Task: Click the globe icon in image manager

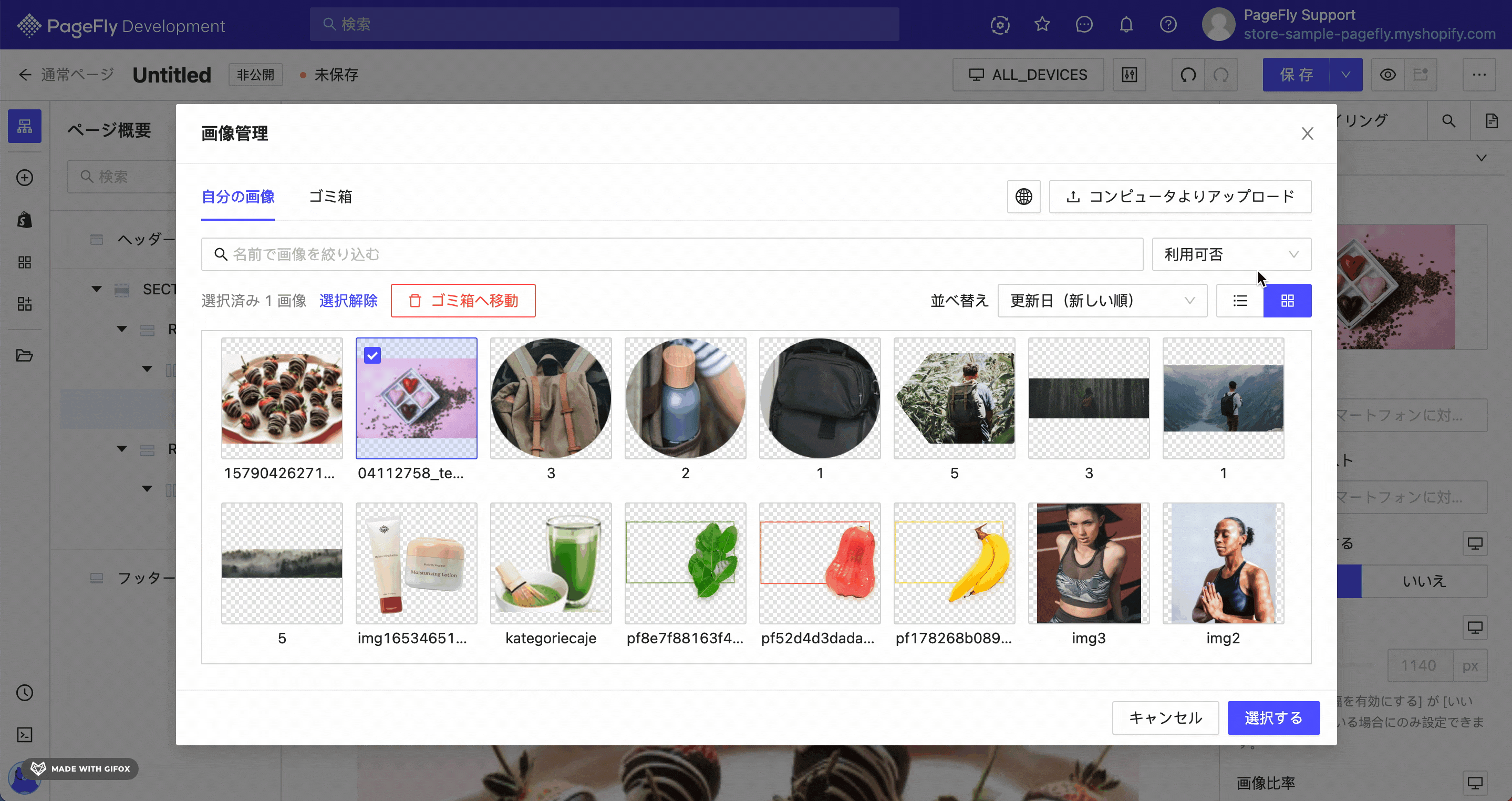Action: click(1023, 196)
